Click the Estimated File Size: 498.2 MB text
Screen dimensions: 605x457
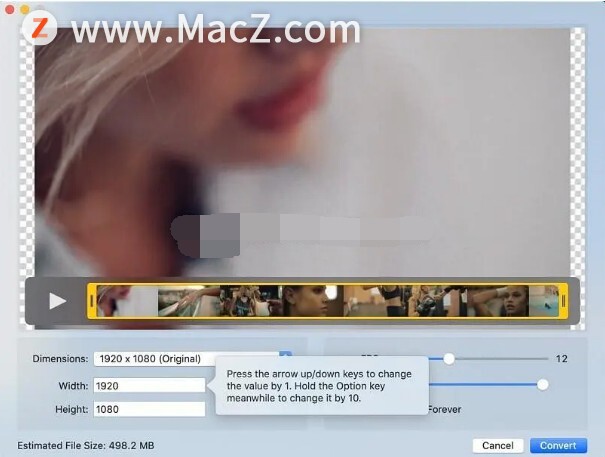(86, 445)
